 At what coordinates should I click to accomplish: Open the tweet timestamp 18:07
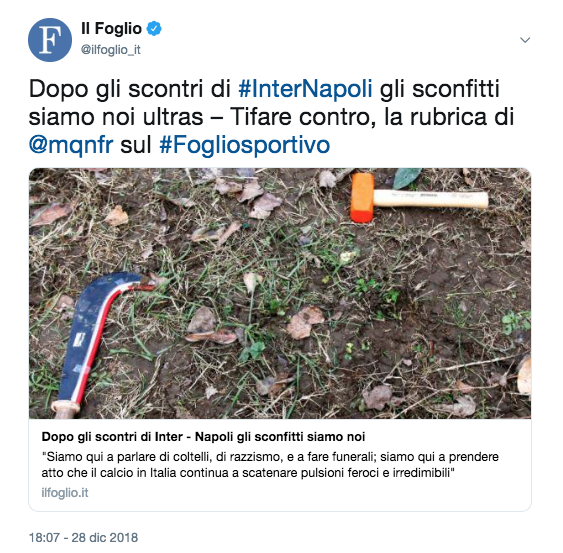pos(44,538)
